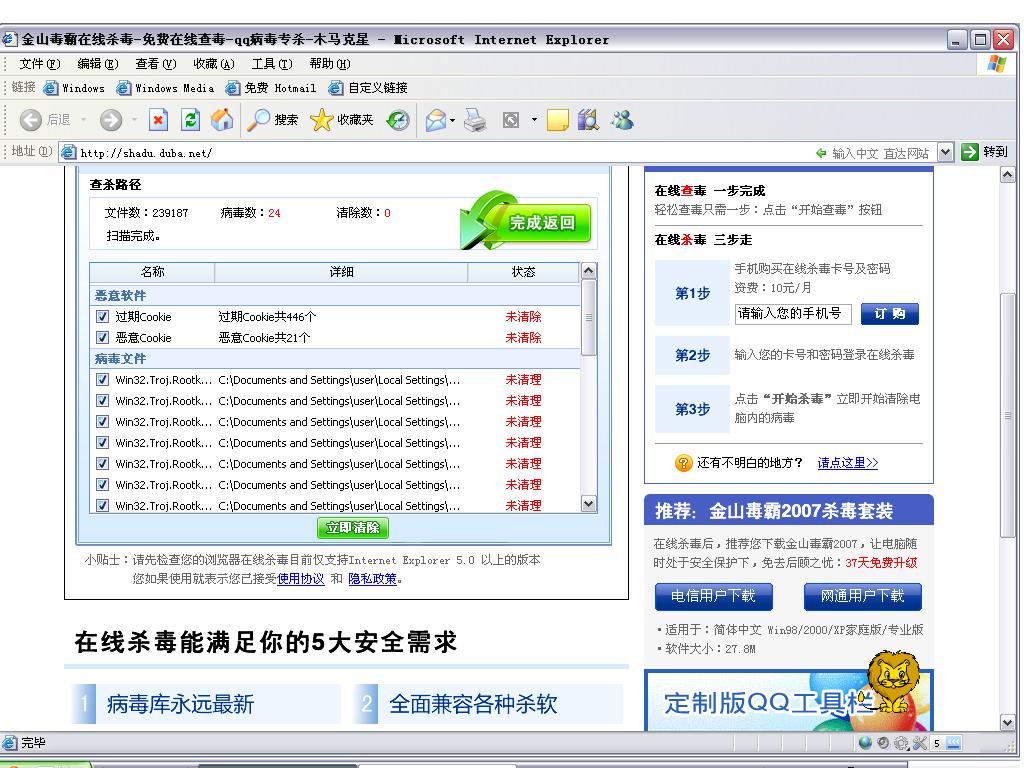Uncheck the third Win32.Troj.Rootk checkbox

tap(102, 421)
